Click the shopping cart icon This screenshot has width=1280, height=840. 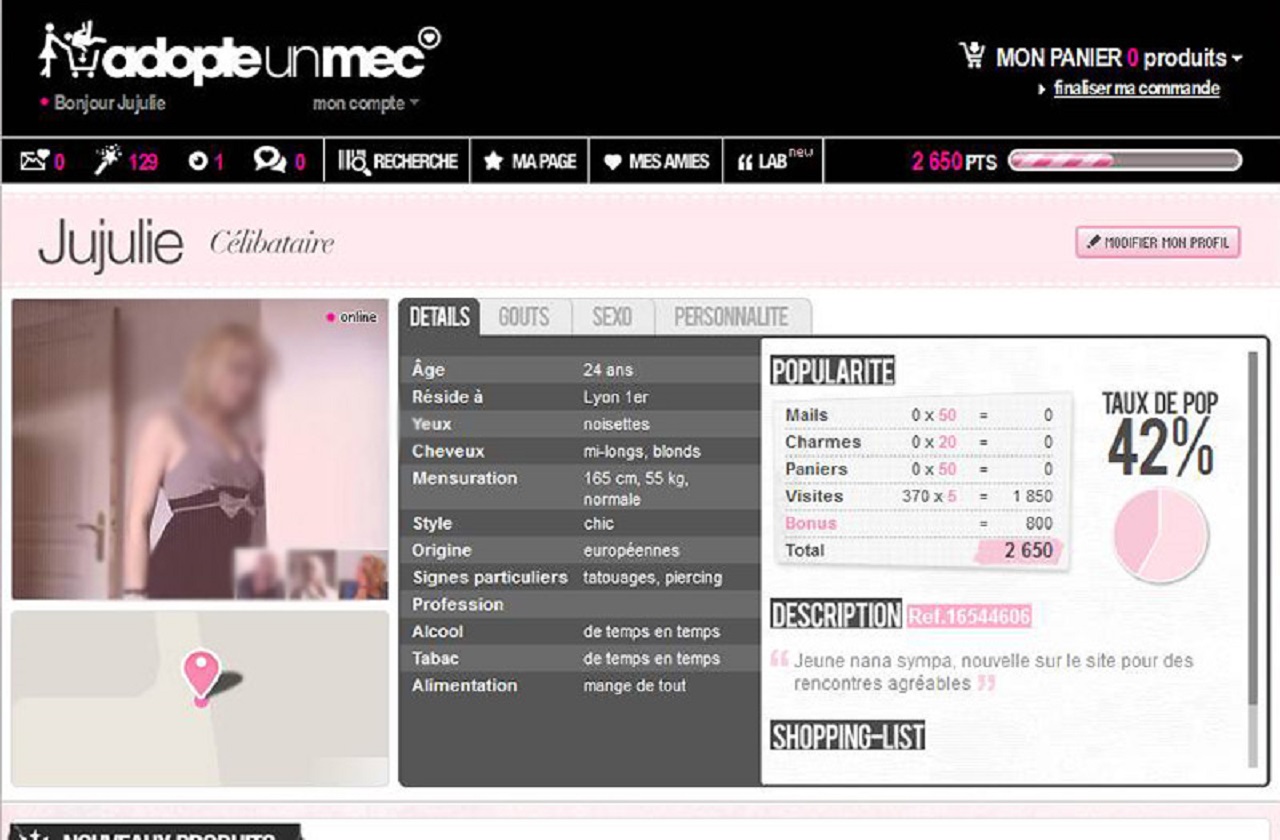(972, 56)
